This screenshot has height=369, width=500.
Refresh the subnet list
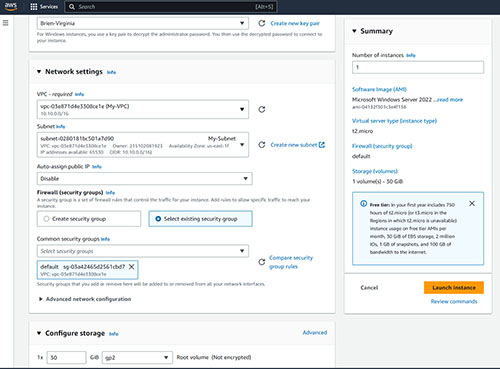262,145
